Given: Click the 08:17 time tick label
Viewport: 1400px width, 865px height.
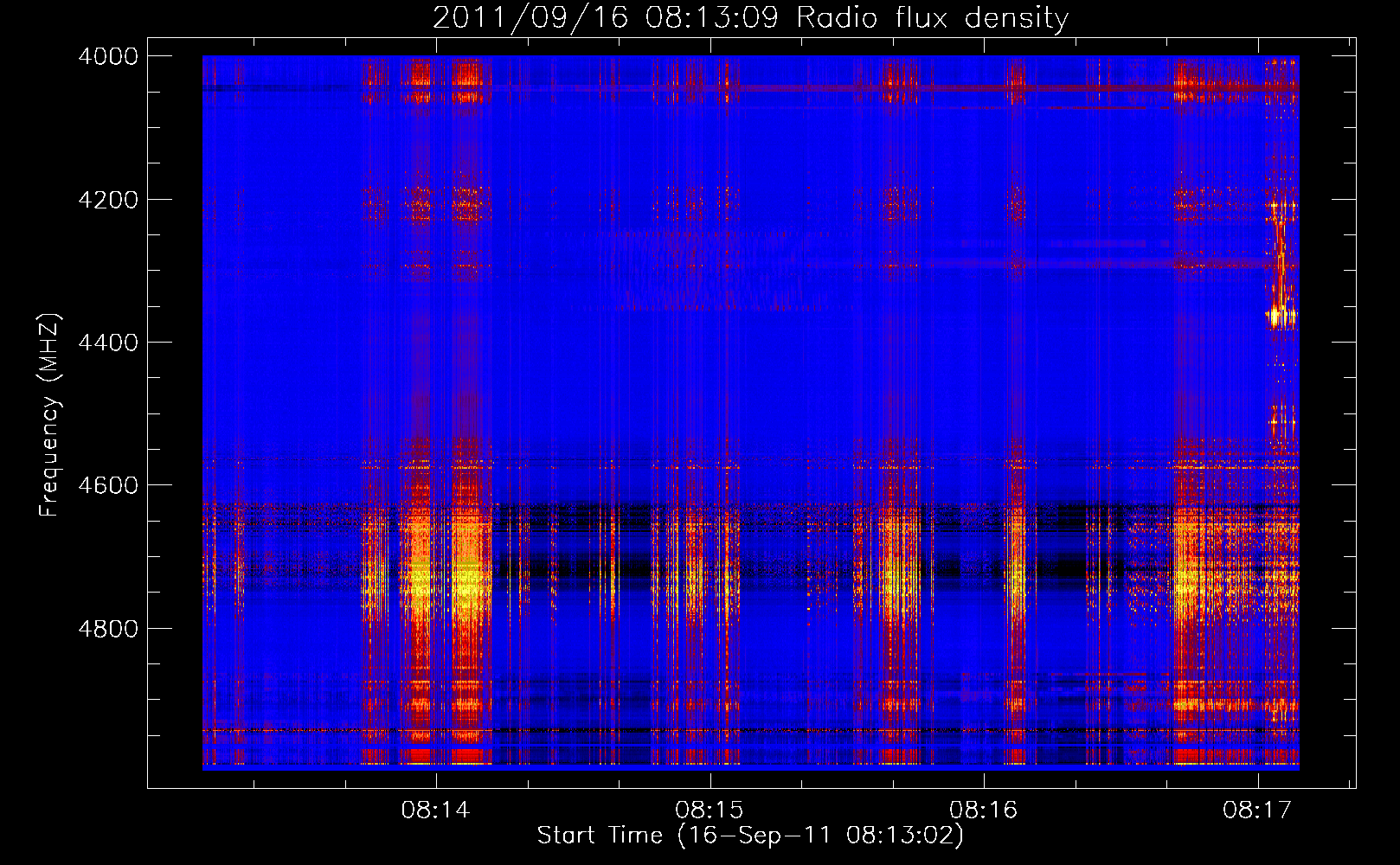Looking at the screenshot, I should pyautogui.click(x=1257, y=811).
